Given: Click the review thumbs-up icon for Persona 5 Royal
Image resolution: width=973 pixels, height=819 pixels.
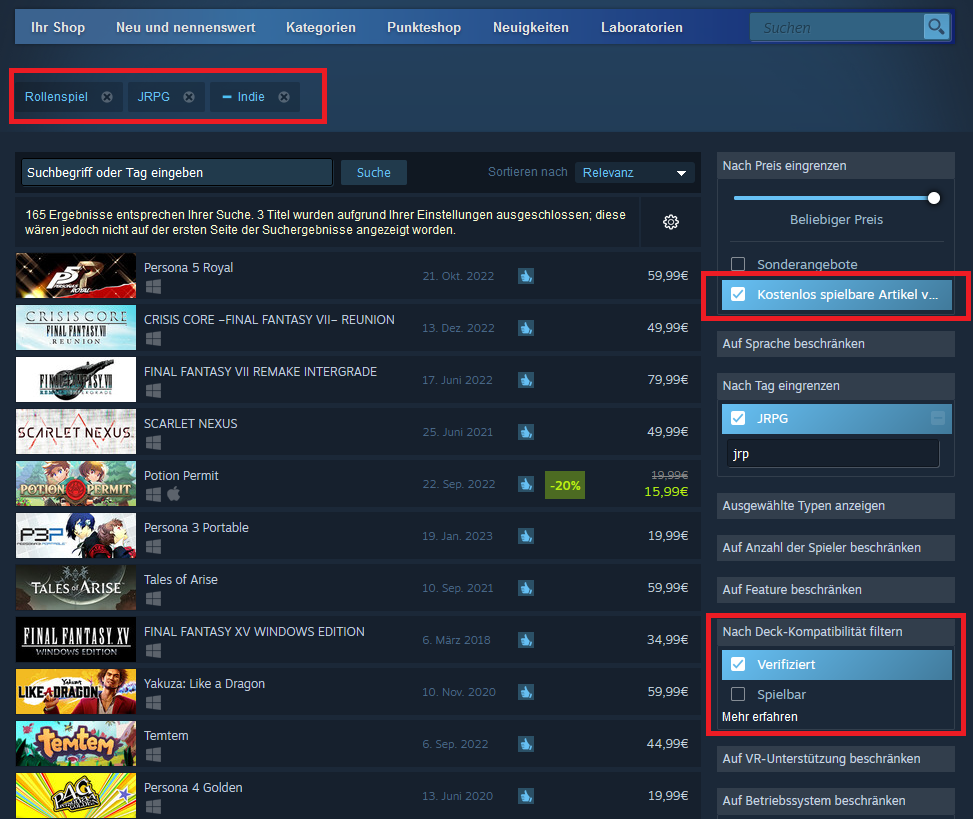Looking at the screenshot, I should (x=526, y=275).
